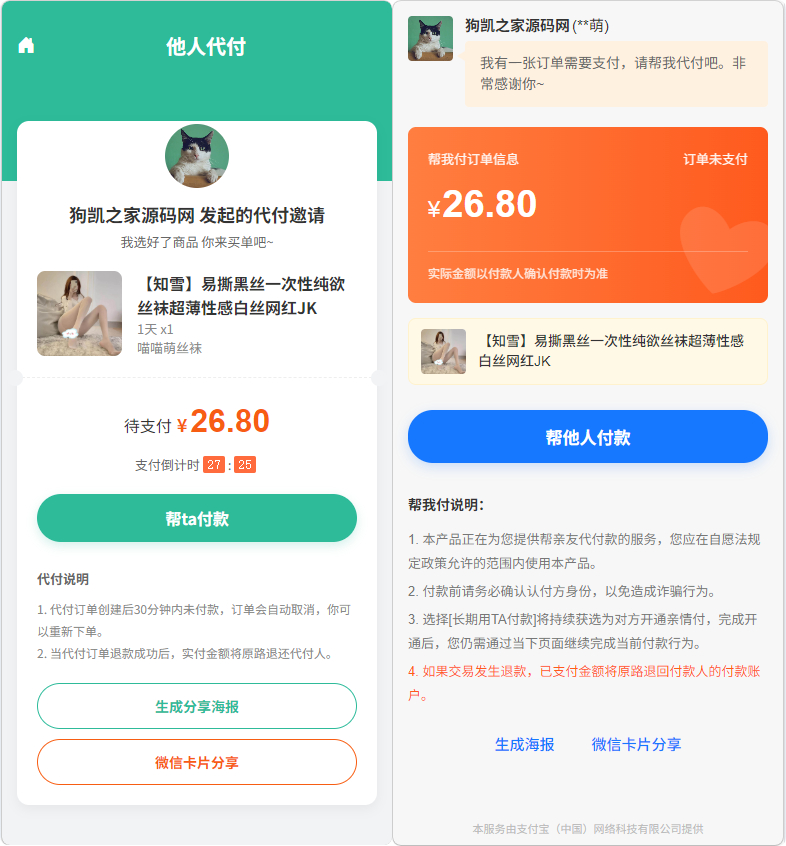Click the 他人代付 header title
The width and height of the screenshot is (786, 846).
click(x=206, y=47)
